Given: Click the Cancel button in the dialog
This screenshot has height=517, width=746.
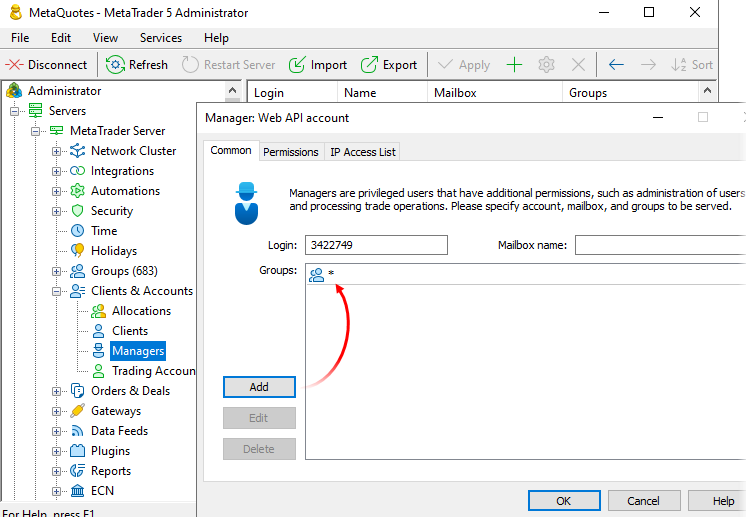Looking at the screenshot, I should pos(644,501).
